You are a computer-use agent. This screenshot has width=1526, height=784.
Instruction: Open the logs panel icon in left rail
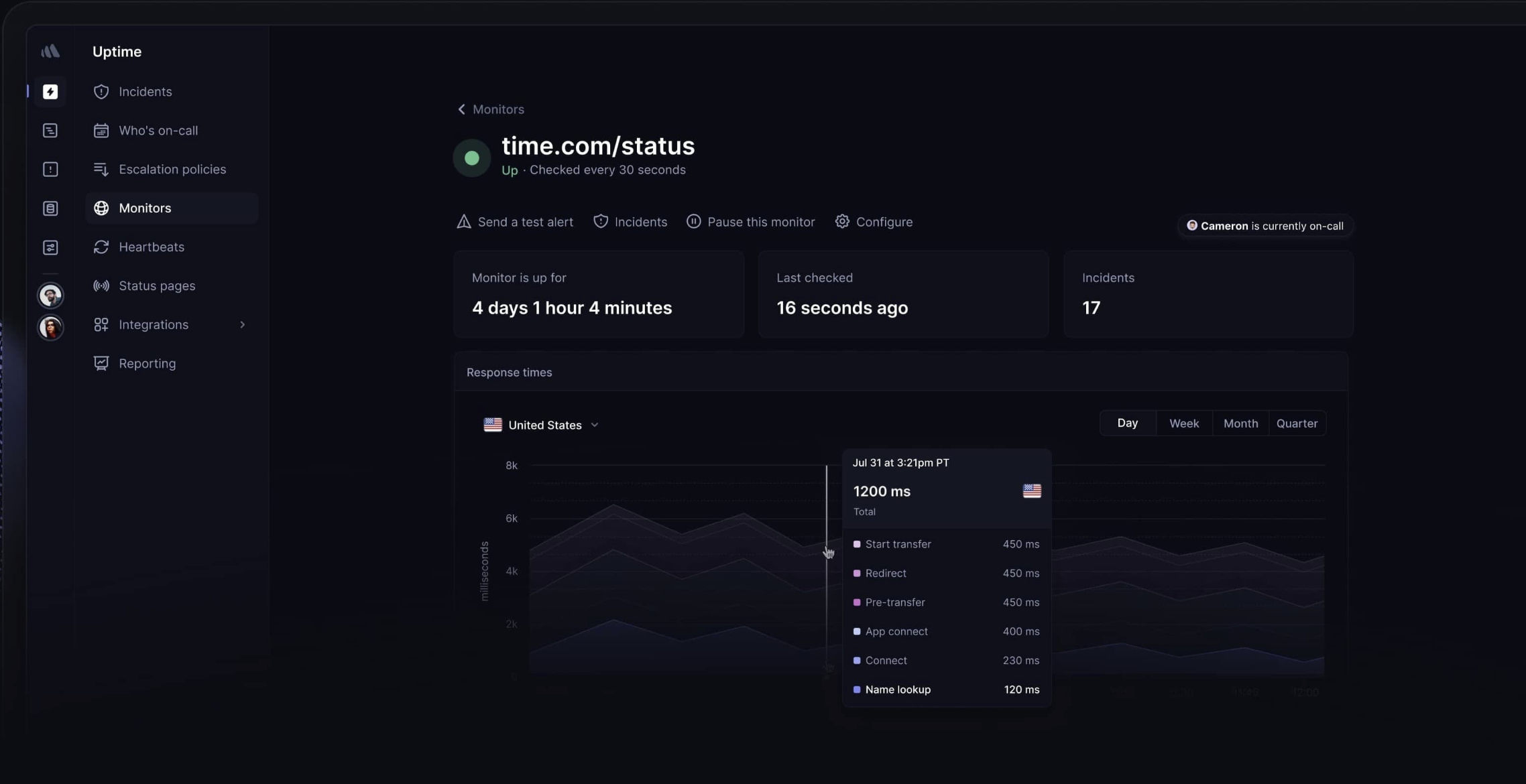click(x=50, y=130)
